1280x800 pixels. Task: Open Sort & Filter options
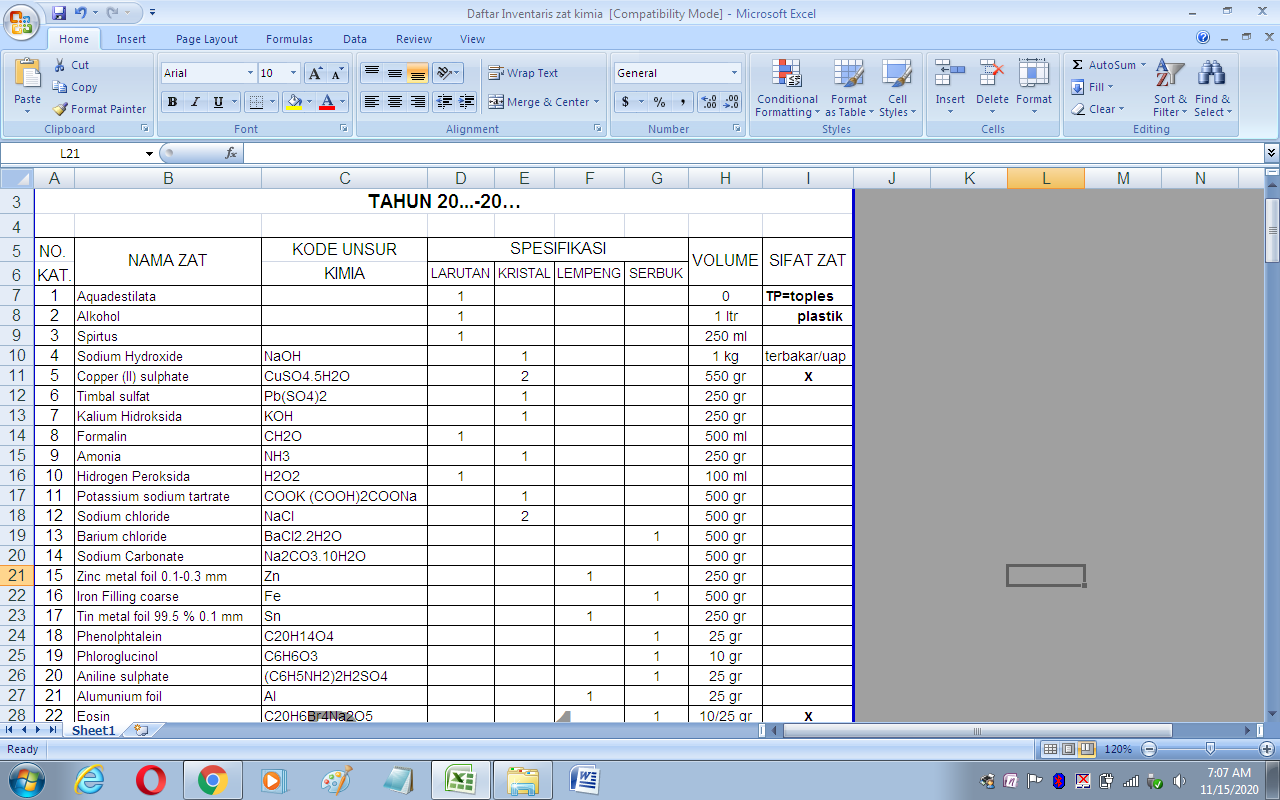(1170, 88)
